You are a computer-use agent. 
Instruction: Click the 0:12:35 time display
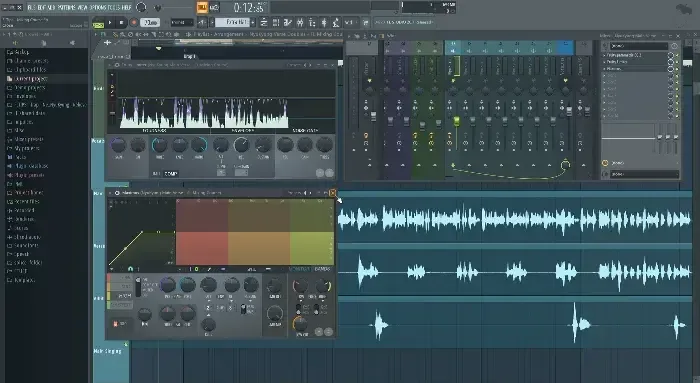point(250,8)
